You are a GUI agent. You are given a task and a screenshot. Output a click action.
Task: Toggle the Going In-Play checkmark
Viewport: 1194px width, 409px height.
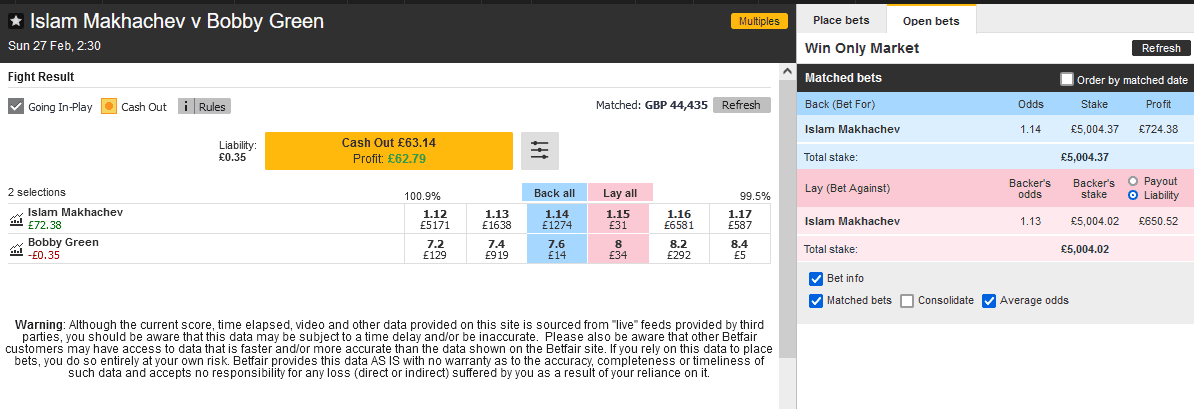point(16,107)
